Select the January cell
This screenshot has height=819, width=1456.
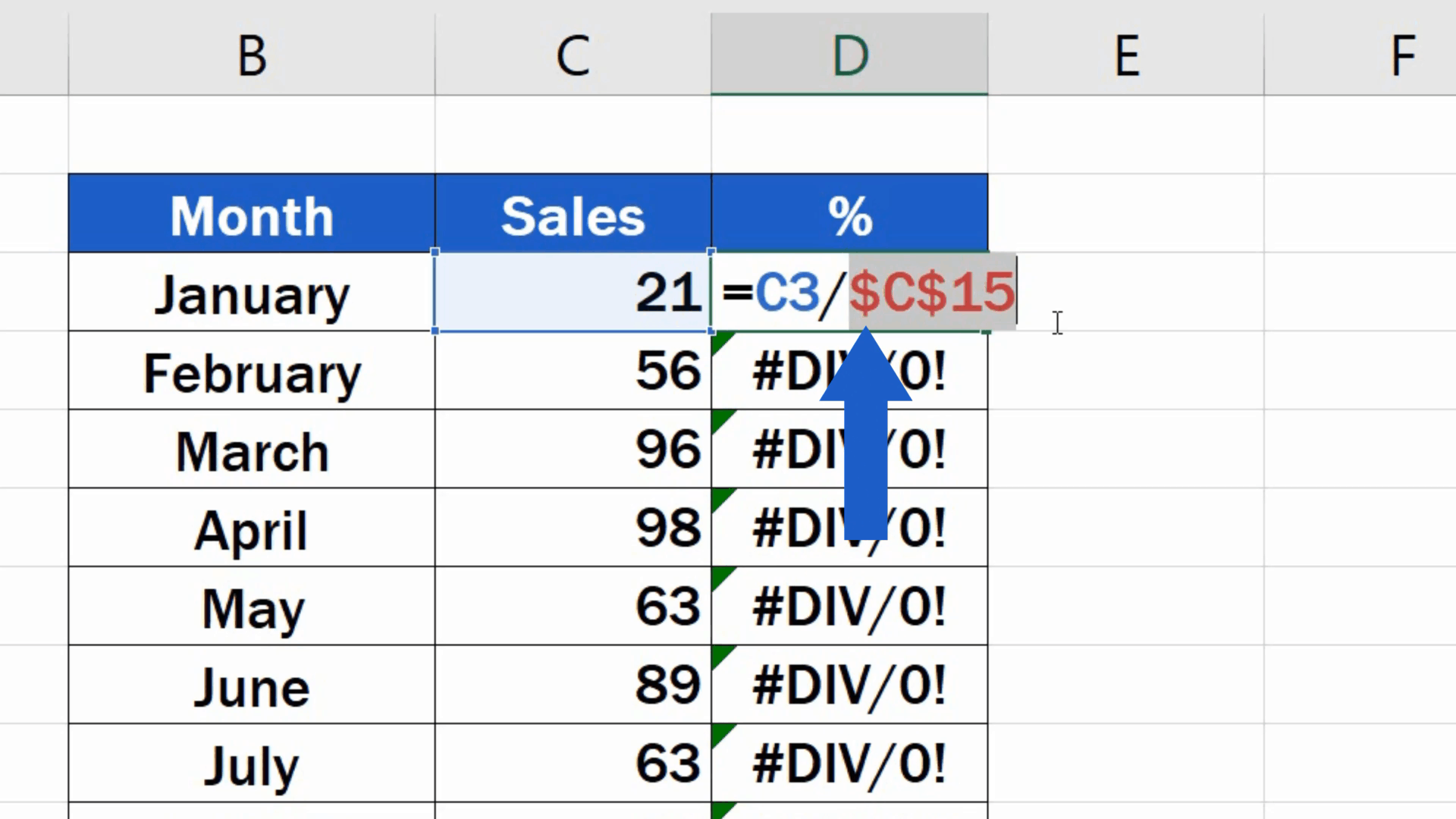pos(251,293)
